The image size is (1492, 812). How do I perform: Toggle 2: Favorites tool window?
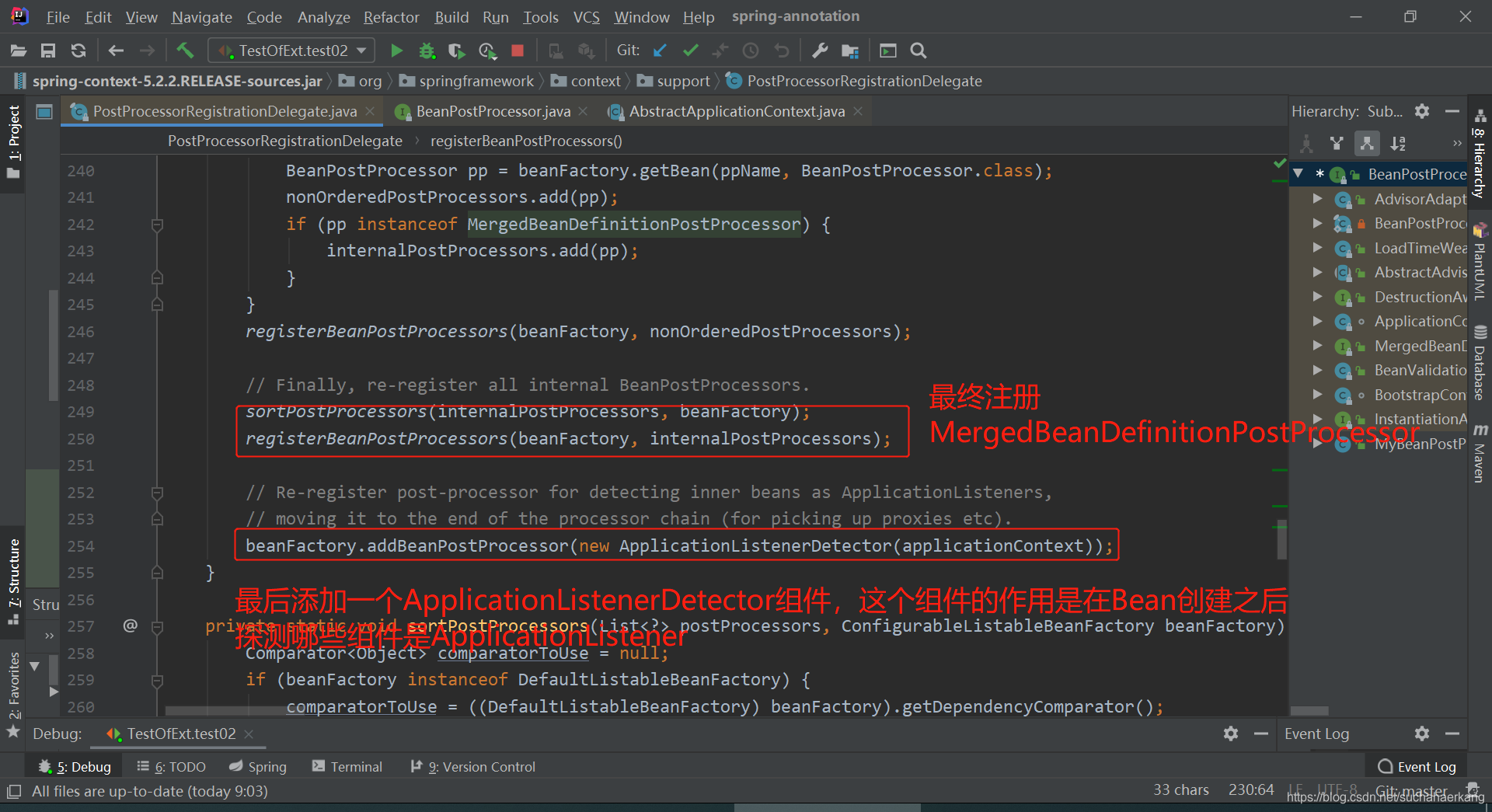pyautogui.click(x=13, y=695)
